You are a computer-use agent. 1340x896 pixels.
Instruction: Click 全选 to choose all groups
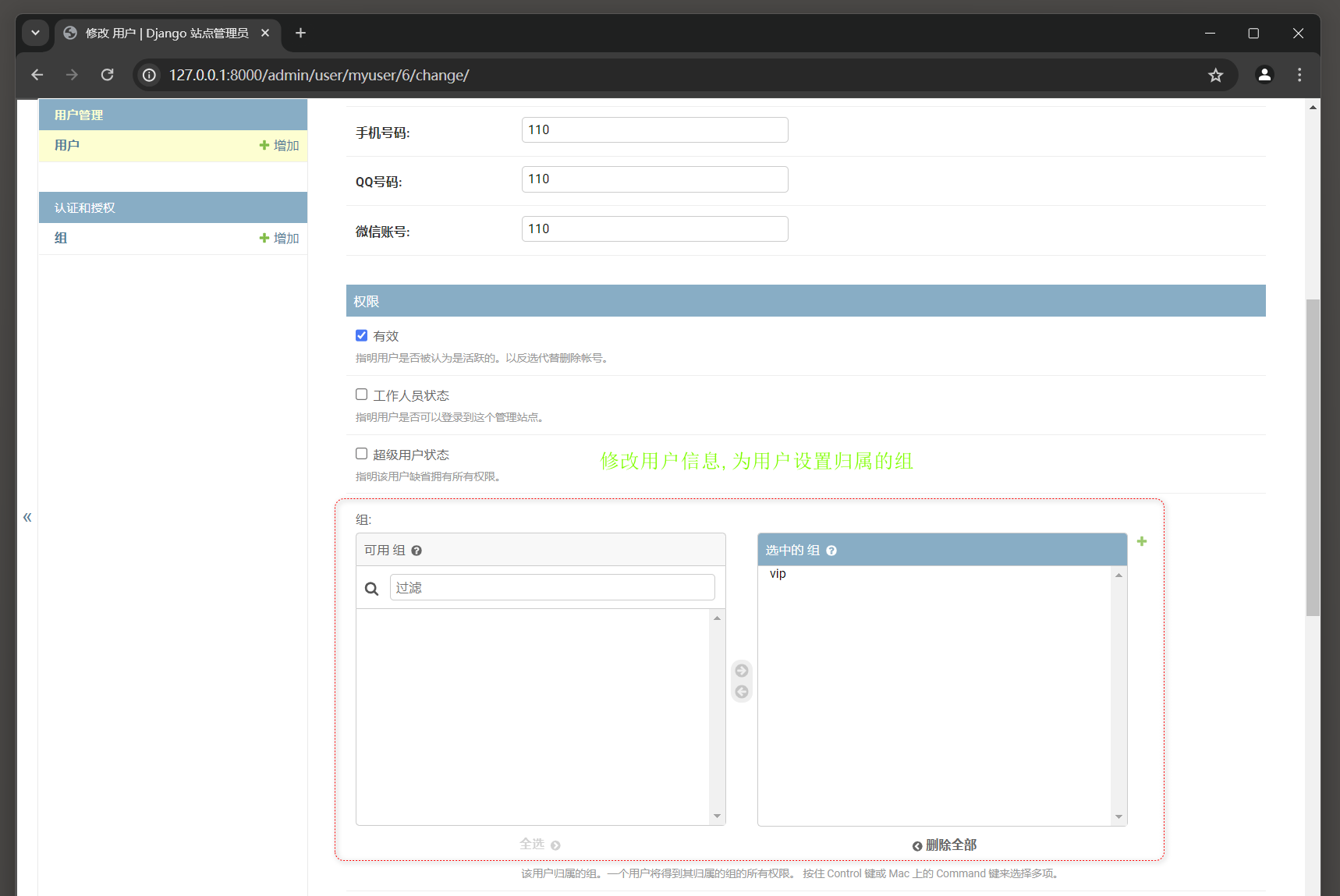click(540, 845)
